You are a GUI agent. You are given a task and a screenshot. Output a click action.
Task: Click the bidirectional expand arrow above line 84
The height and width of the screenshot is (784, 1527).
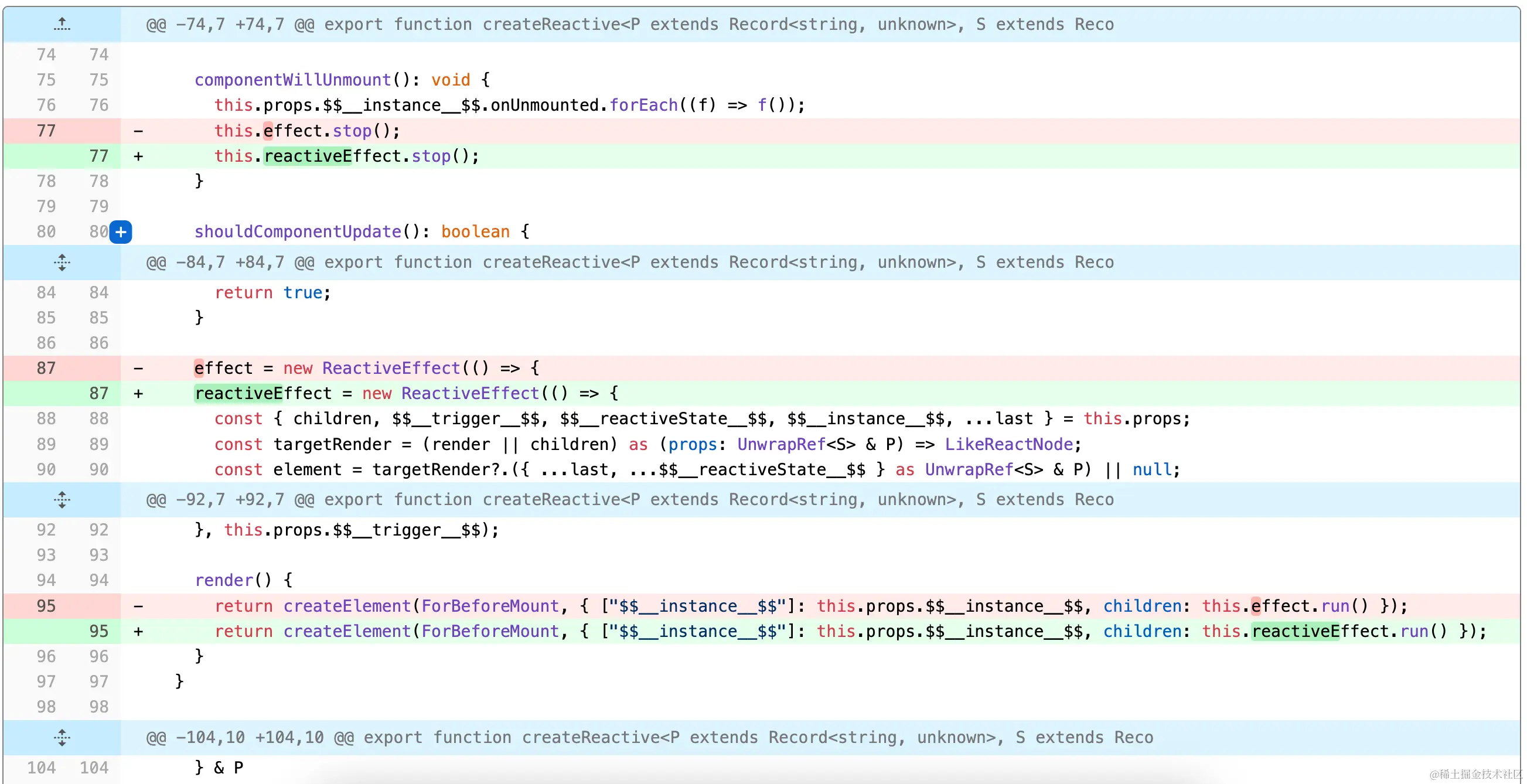click(x=62, y=263)
